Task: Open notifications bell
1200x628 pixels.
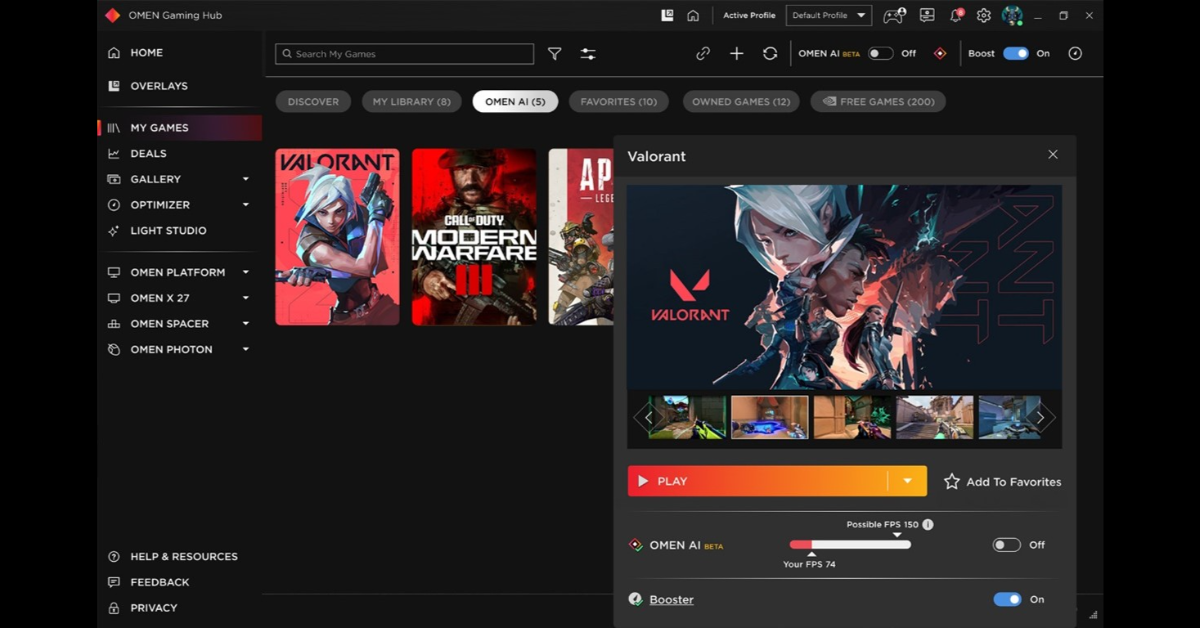Action: [x=956, y=16]
